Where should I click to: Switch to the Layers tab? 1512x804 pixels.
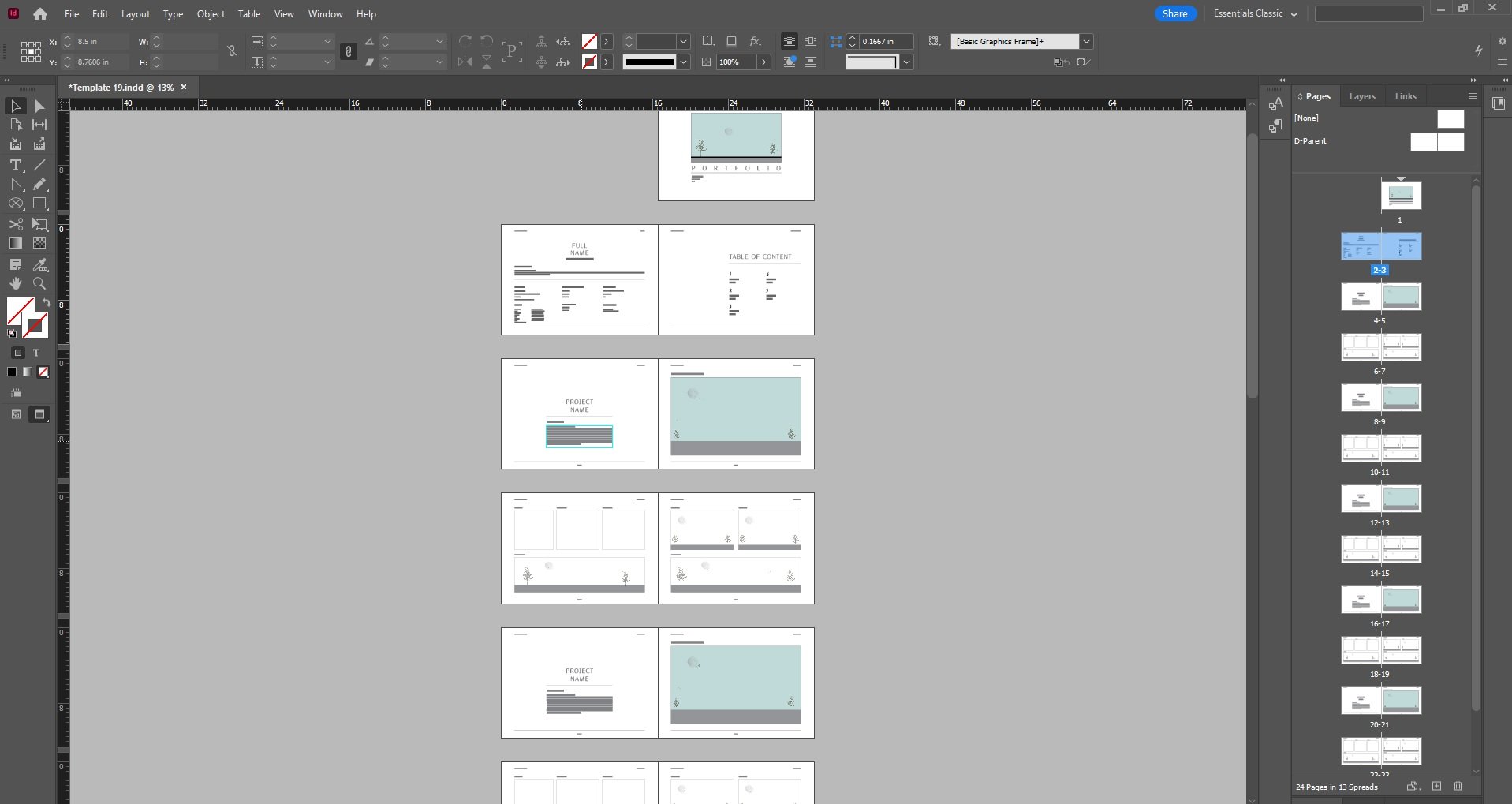(1362, 96)
